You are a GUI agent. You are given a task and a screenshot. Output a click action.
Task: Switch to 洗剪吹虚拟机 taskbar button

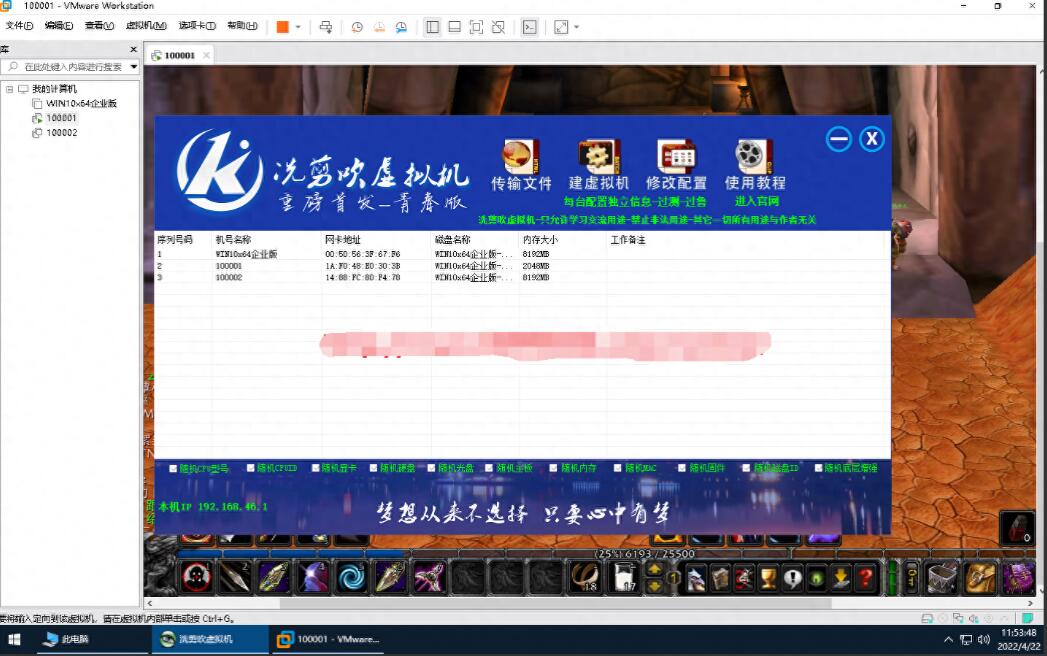tap(210, 639)
